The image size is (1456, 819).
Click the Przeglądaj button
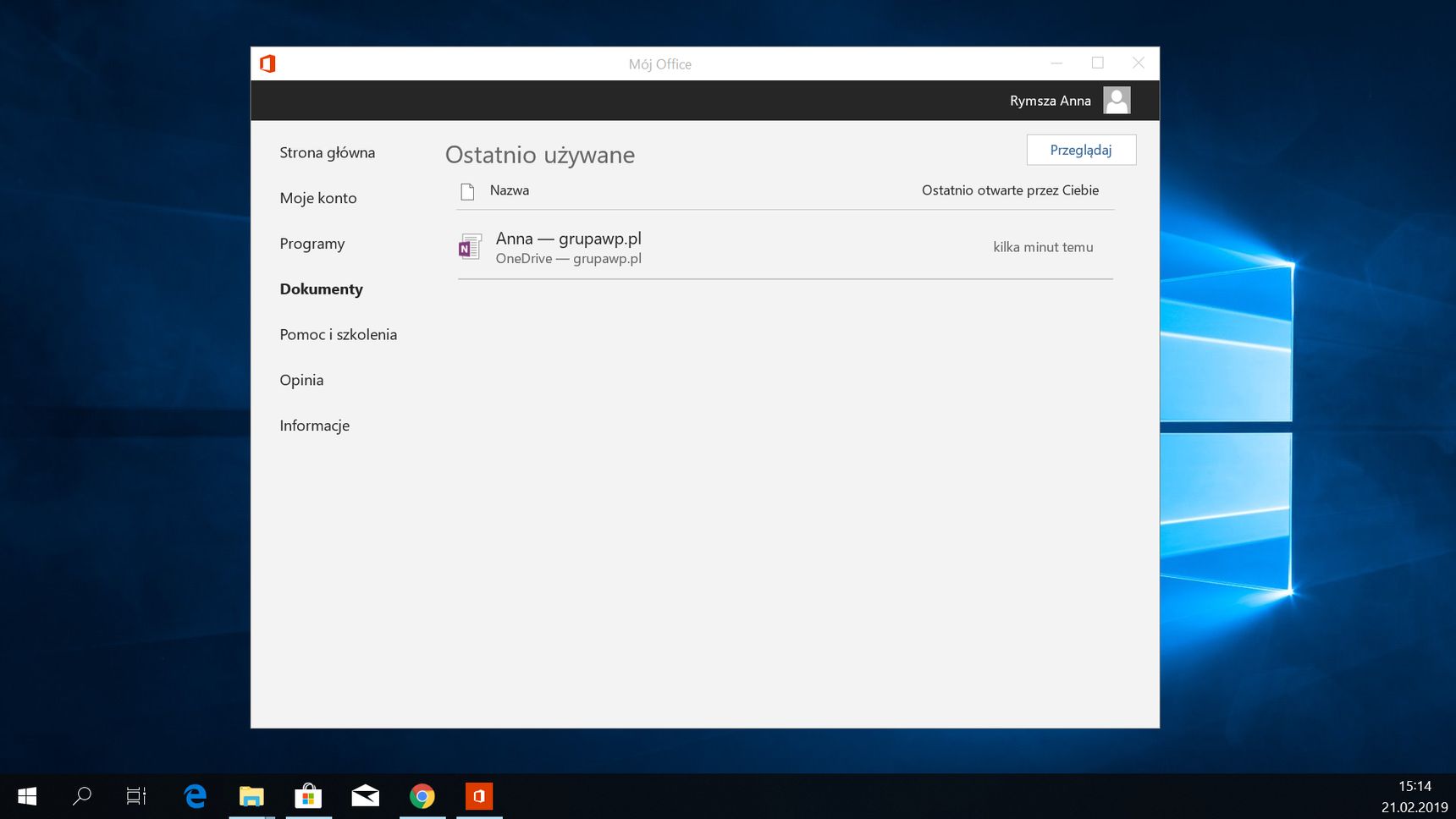point(1081,150)
